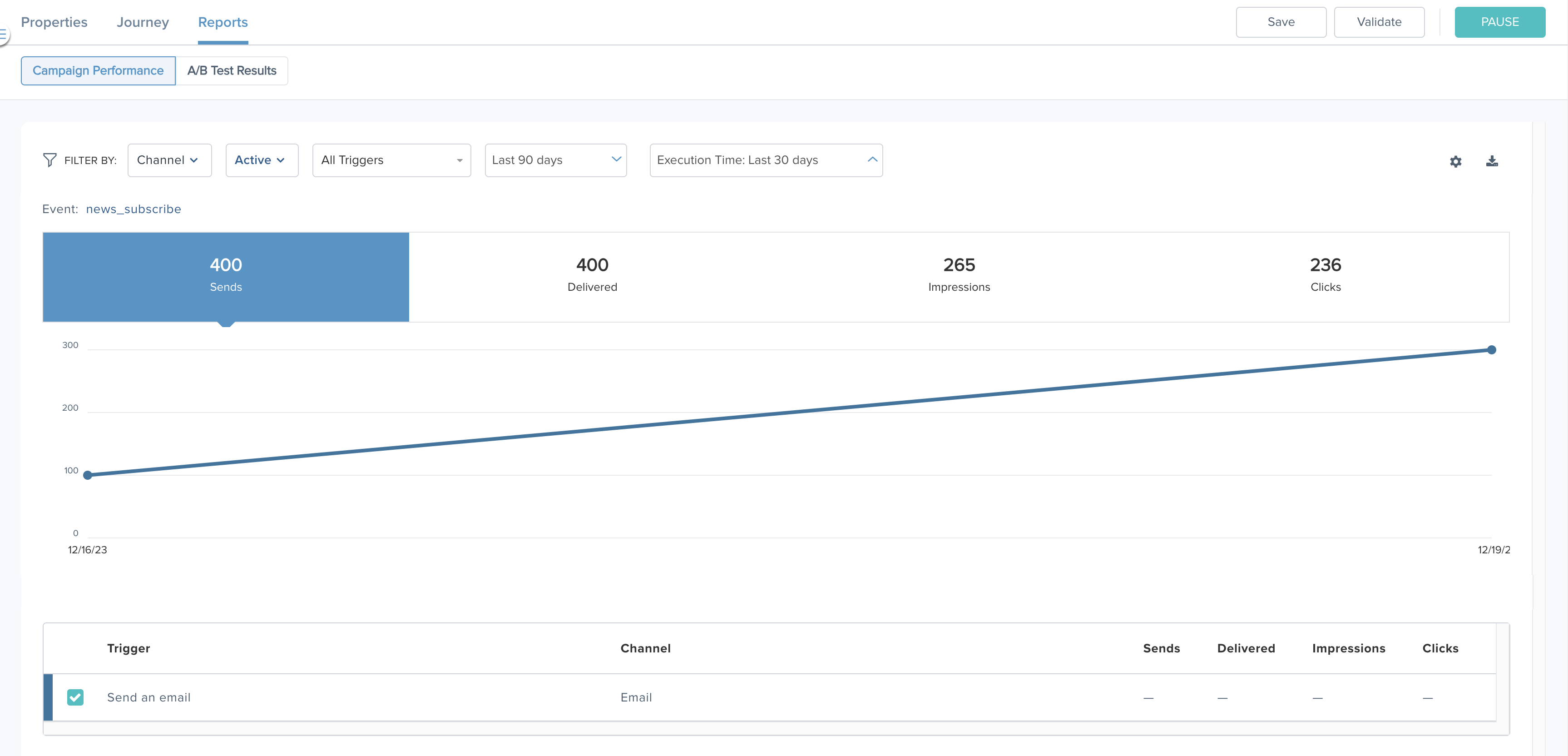Click the blue color bar of Send an email row
Viewport: 1568px width, 756px height.
48,697
